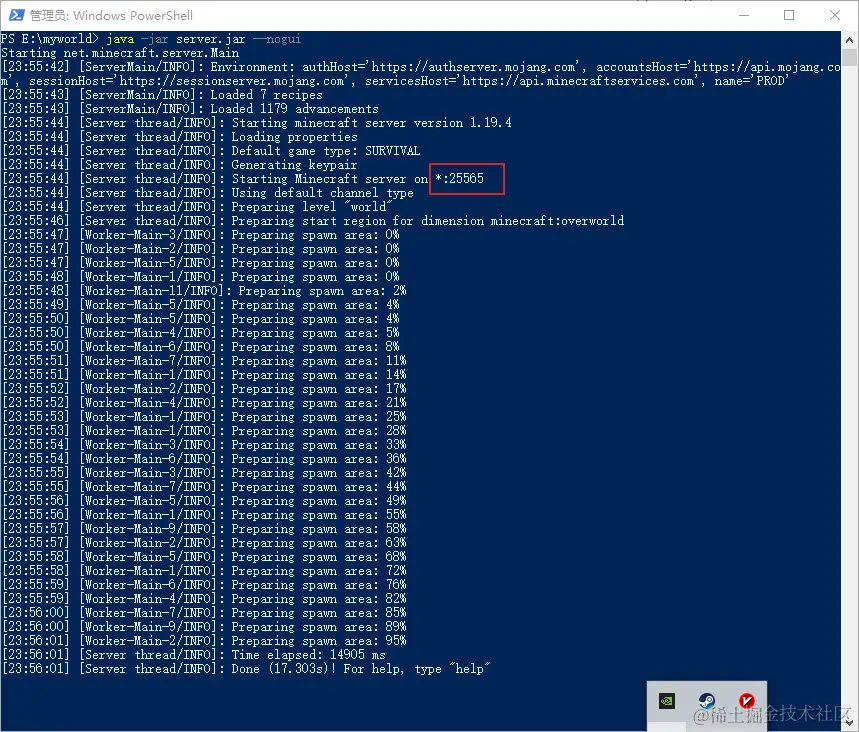Maximize the Windows PowerShell window
Screen dimensions: 859x732
789,15
